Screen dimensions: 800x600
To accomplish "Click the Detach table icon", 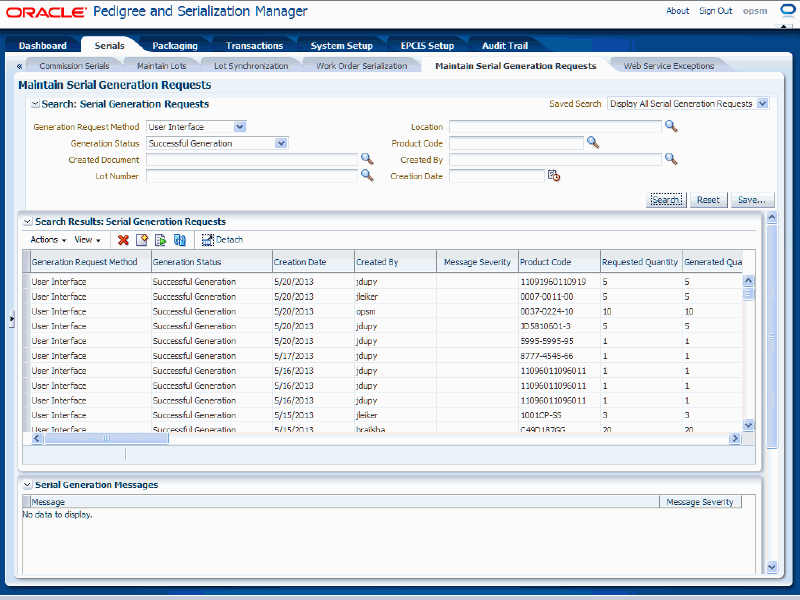I will tap(208, 240).
